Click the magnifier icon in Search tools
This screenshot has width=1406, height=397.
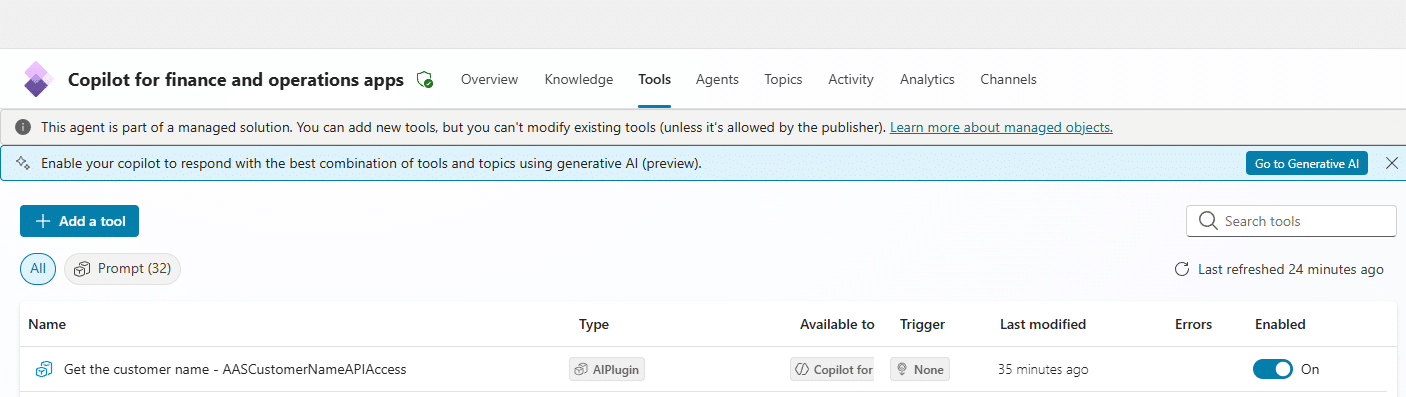click(x=1207, y=221)
